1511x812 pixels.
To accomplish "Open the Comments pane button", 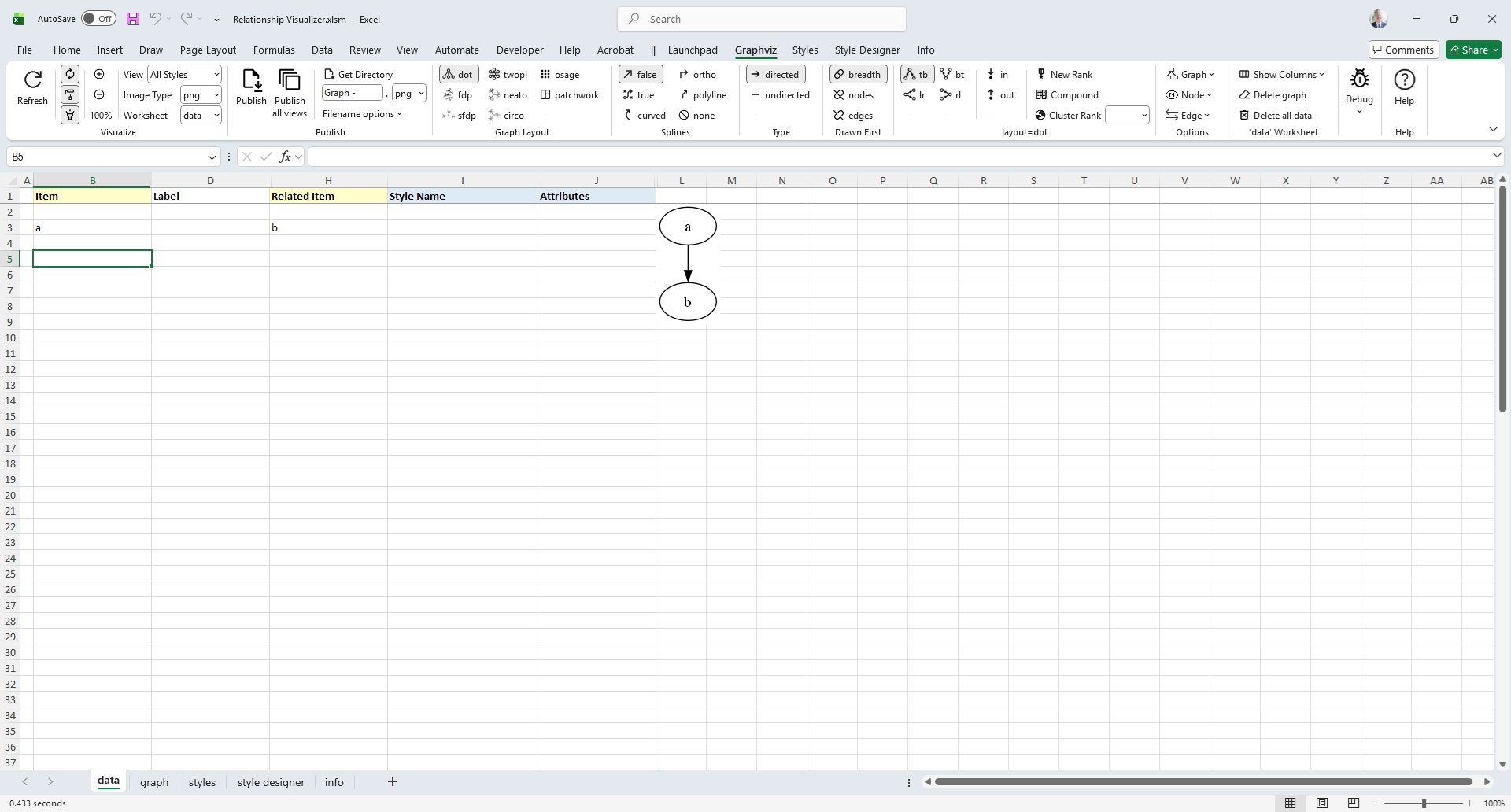I will 1403,50.
